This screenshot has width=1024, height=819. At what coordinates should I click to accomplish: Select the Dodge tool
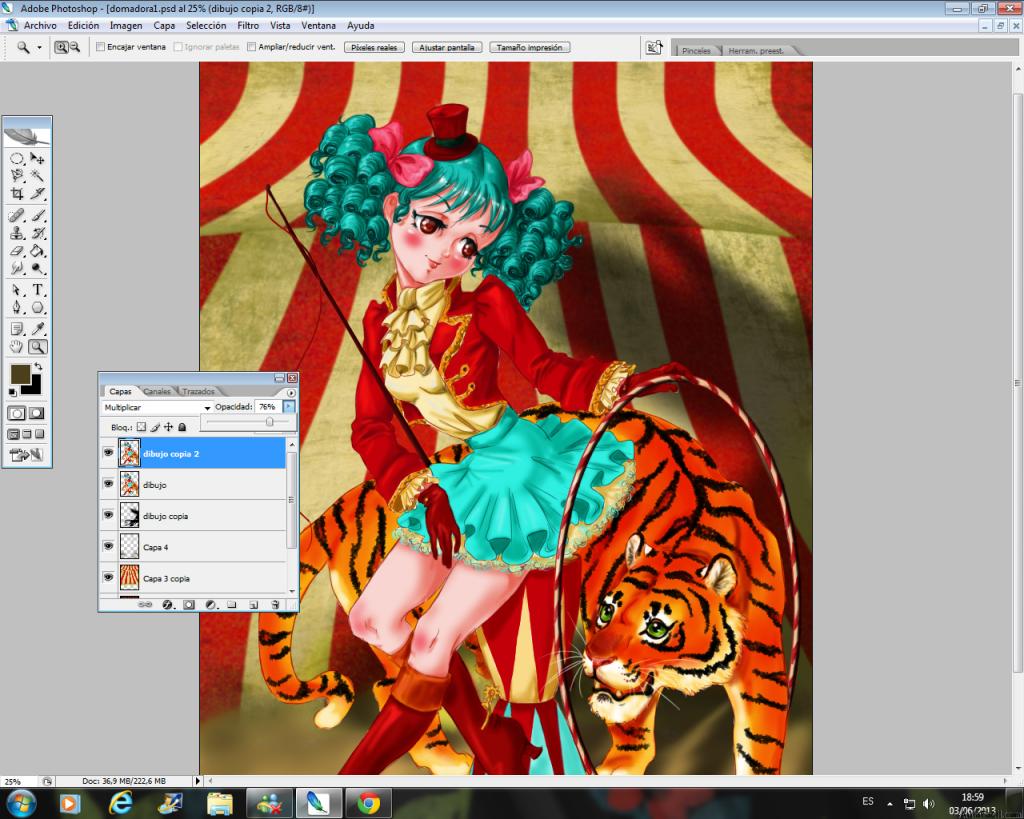click(x=37, y=268)
